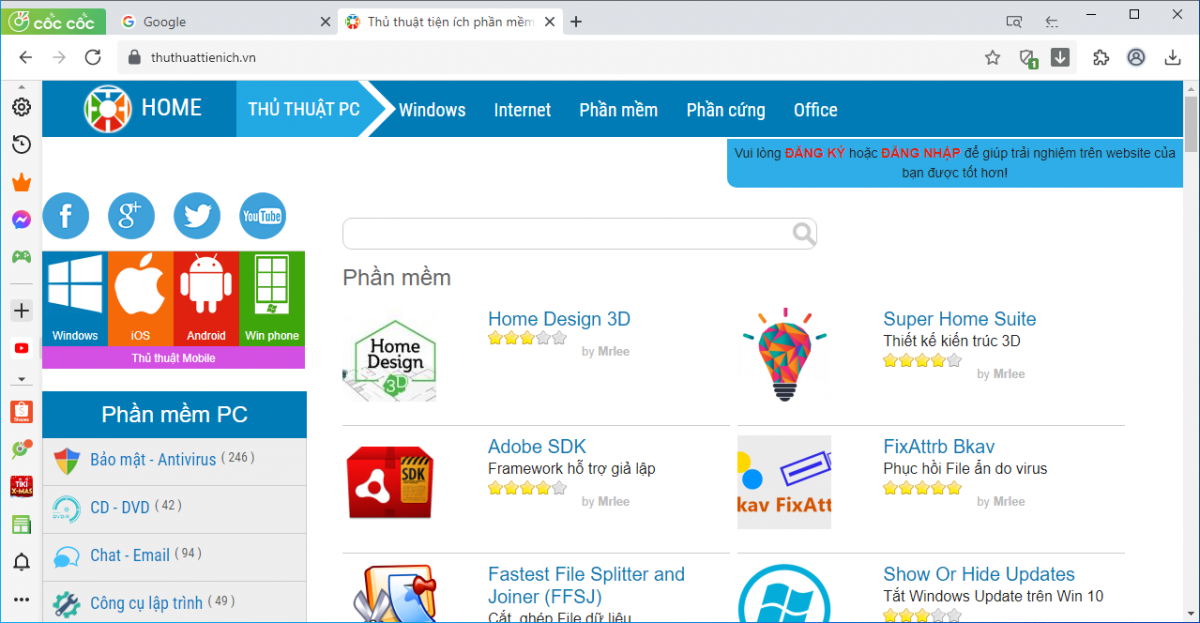The image size is (1200, 623).
Task: Click the YouTube sidebar shortcut
Action: click(x=21, y=348)
